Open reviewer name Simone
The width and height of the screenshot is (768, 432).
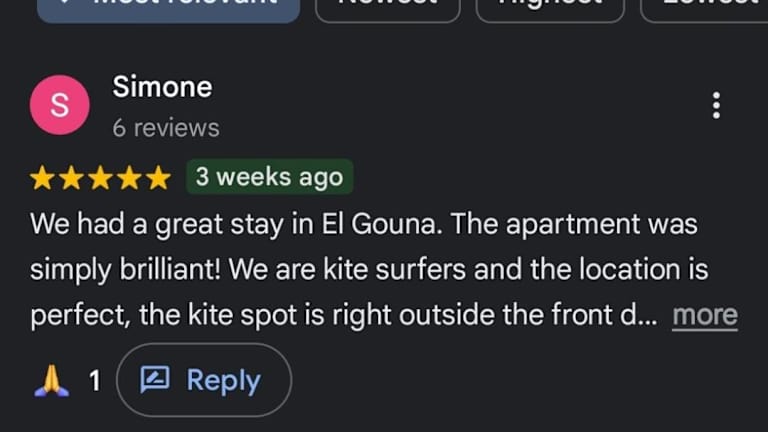(162, 87)
